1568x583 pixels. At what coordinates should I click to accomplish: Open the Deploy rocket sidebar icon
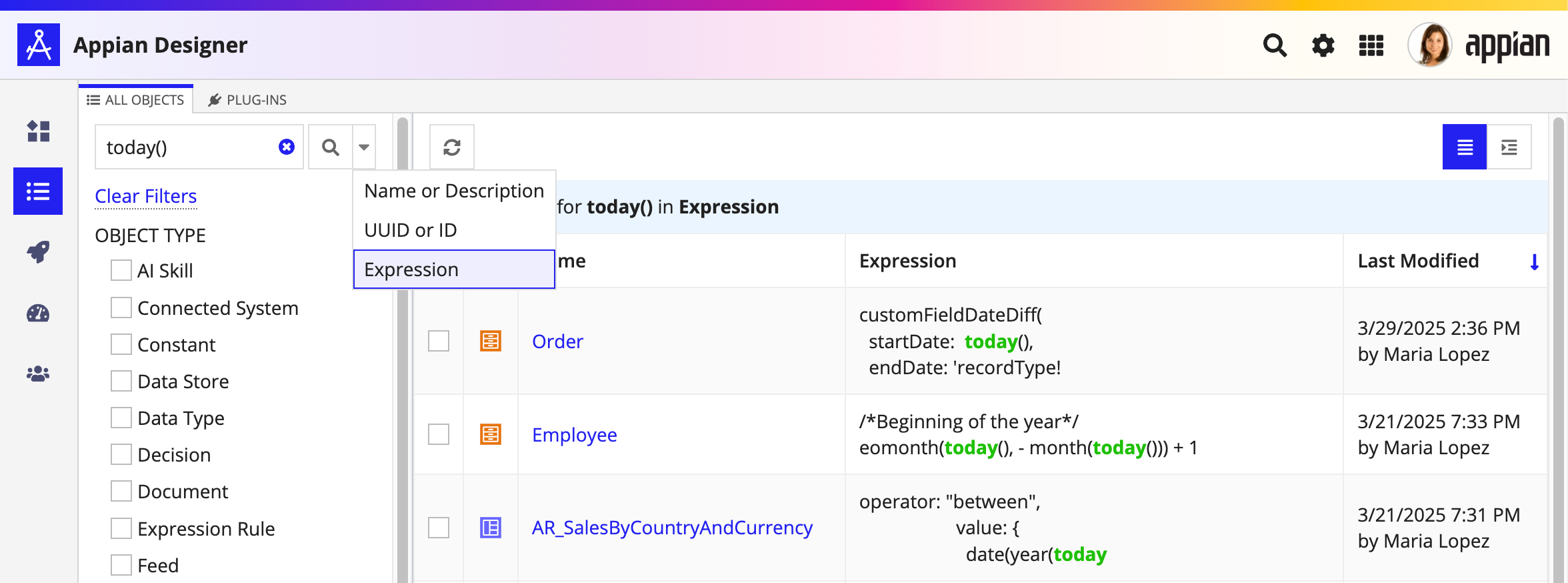coord(38,252)
